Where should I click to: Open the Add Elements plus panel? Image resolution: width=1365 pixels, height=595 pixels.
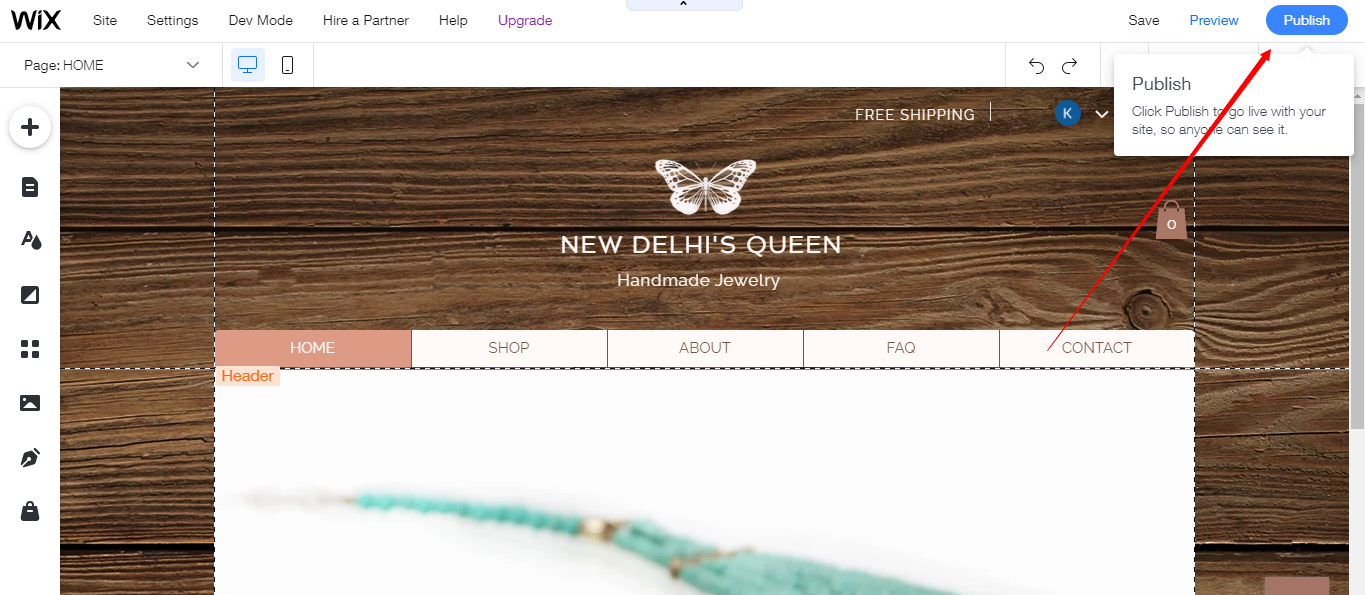(x=30, y=127)
